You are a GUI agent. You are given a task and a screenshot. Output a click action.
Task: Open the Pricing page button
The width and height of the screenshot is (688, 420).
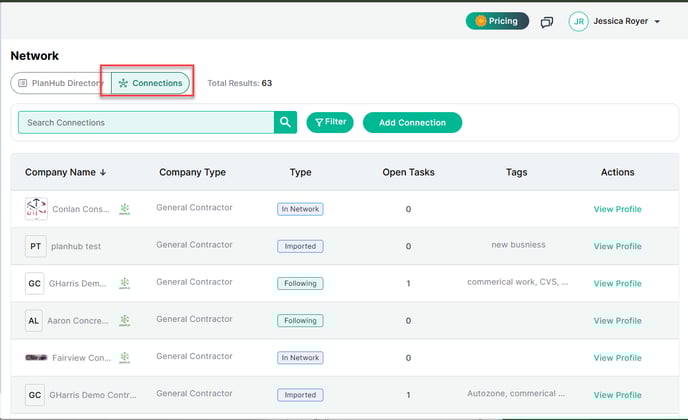tap(497, 21)
